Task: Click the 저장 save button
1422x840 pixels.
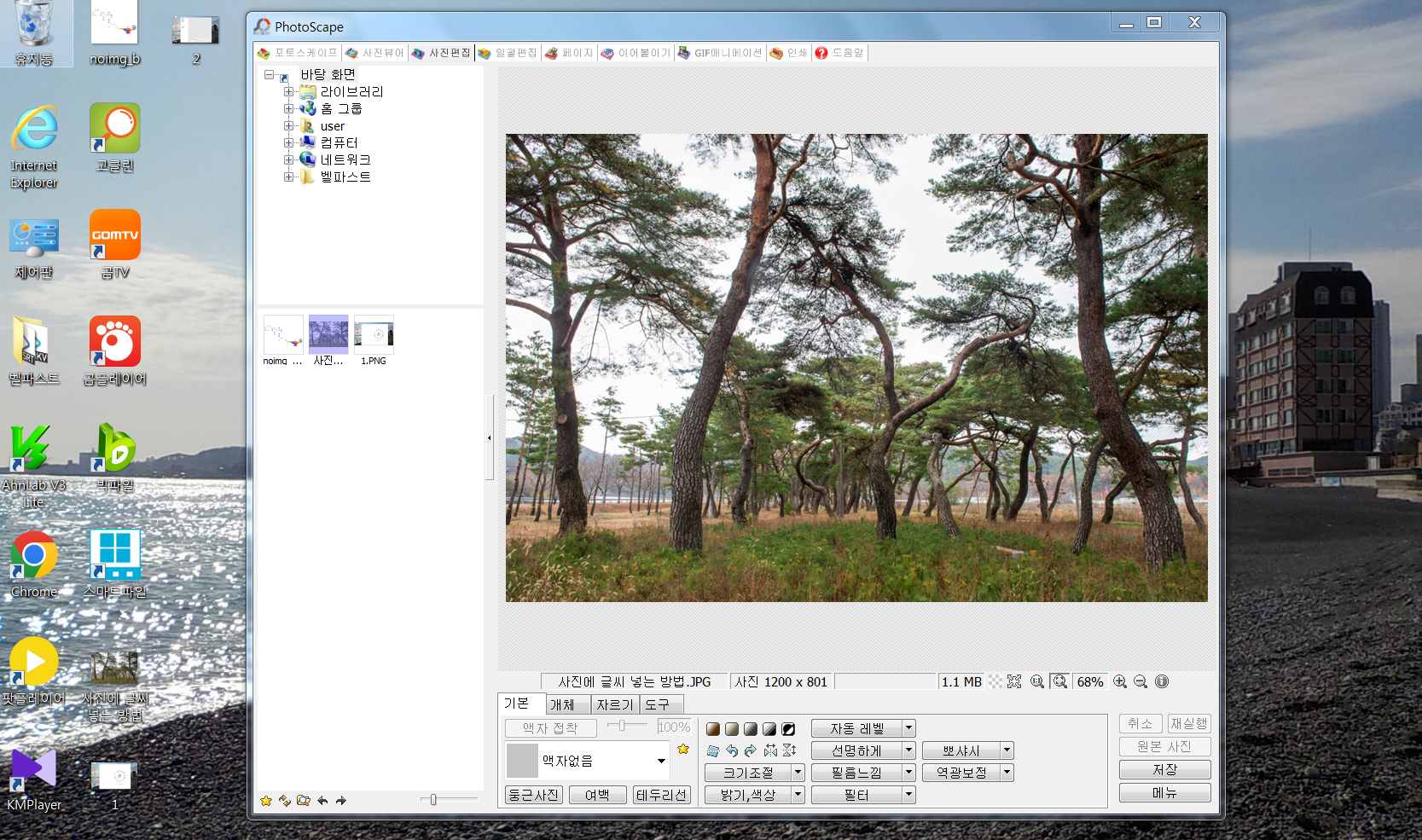Action: (1164, 769)
